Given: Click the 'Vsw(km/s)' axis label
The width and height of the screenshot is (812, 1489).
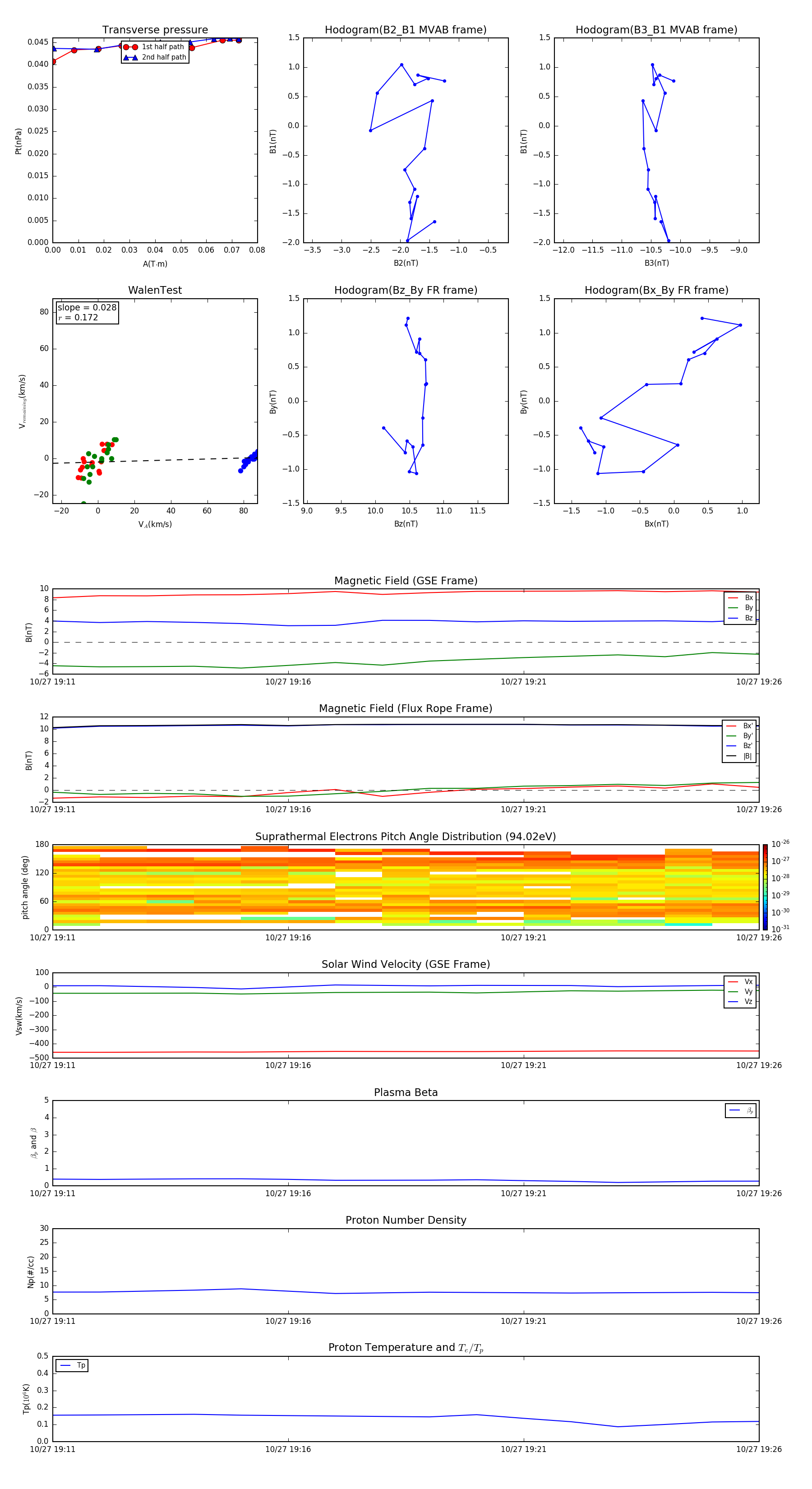Looking at the screenshot, I should click(x=18, y=1016).
